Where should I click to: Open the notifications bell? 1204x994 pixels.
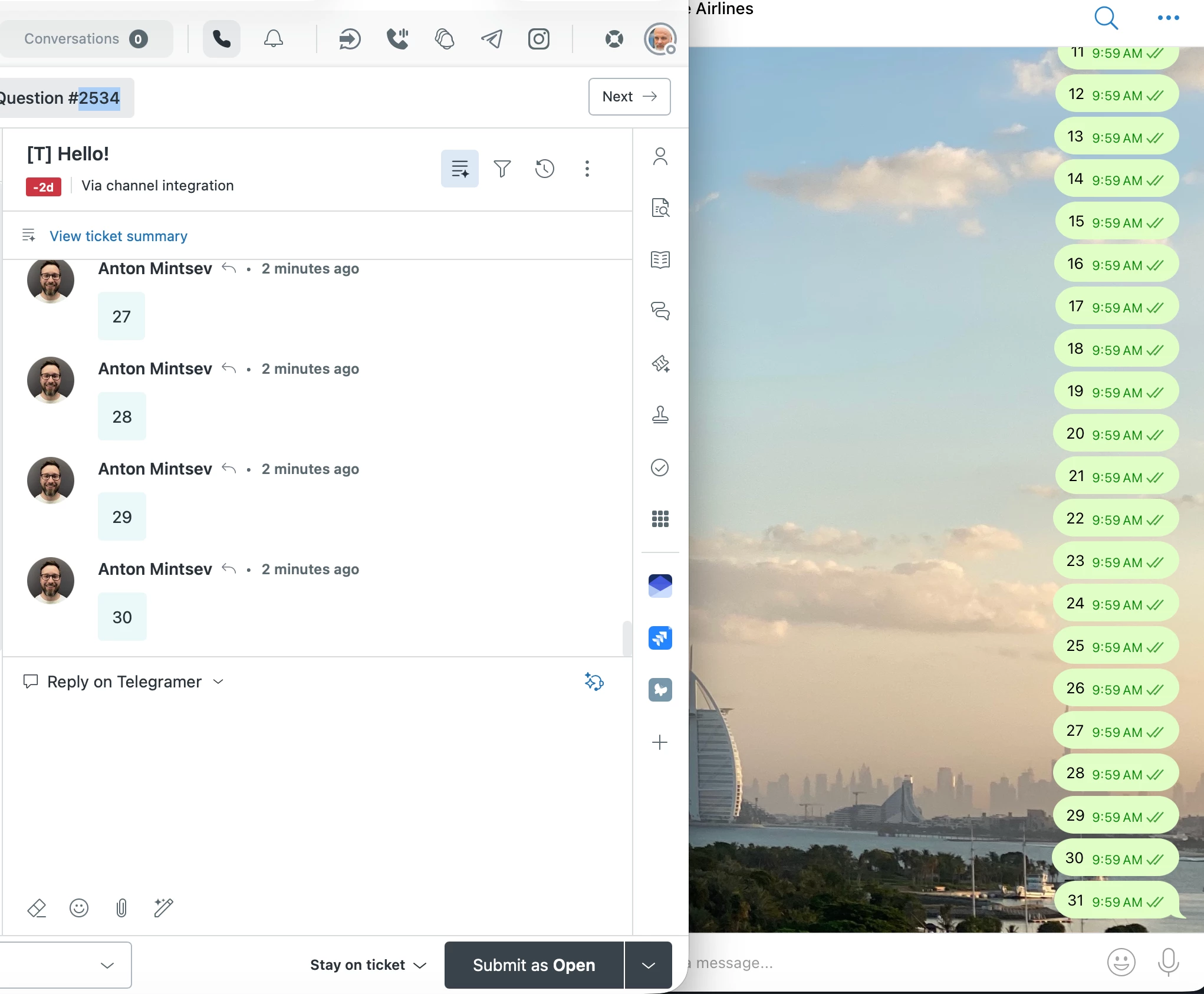click(273, 39)
